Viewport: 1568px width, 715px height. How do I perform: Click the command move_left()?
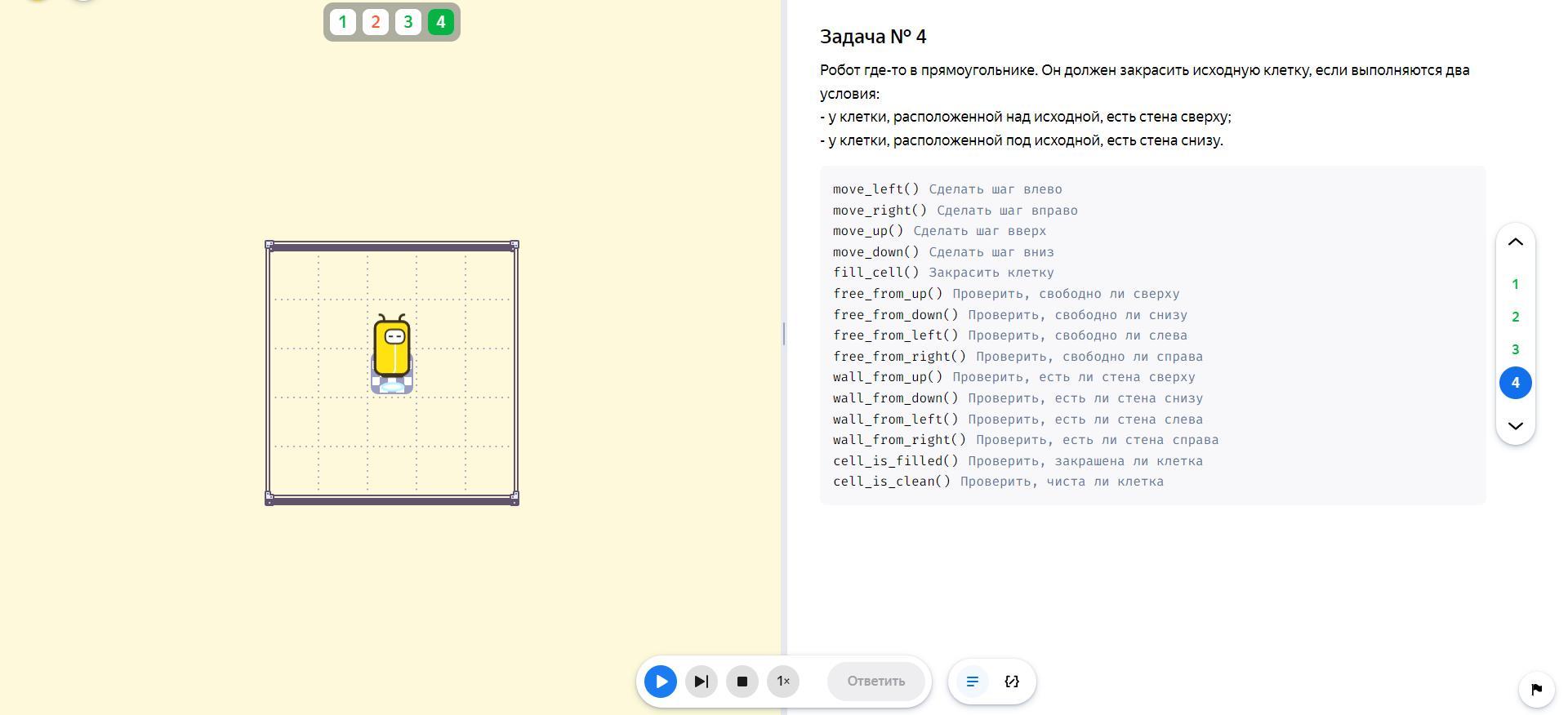tap(876, 189)
